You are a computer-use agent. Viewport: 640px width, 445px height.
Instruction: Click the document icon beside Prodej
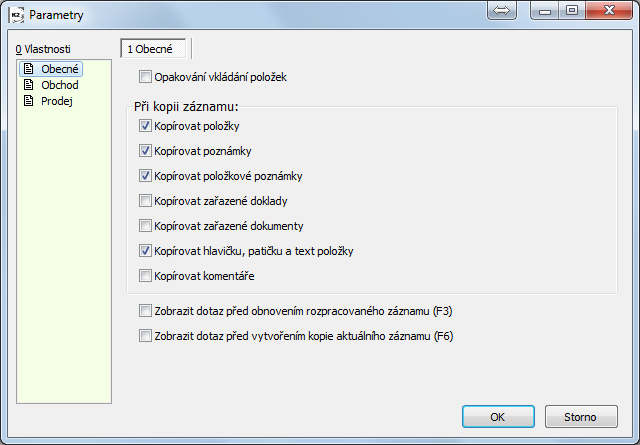click(x=29, y=100)
